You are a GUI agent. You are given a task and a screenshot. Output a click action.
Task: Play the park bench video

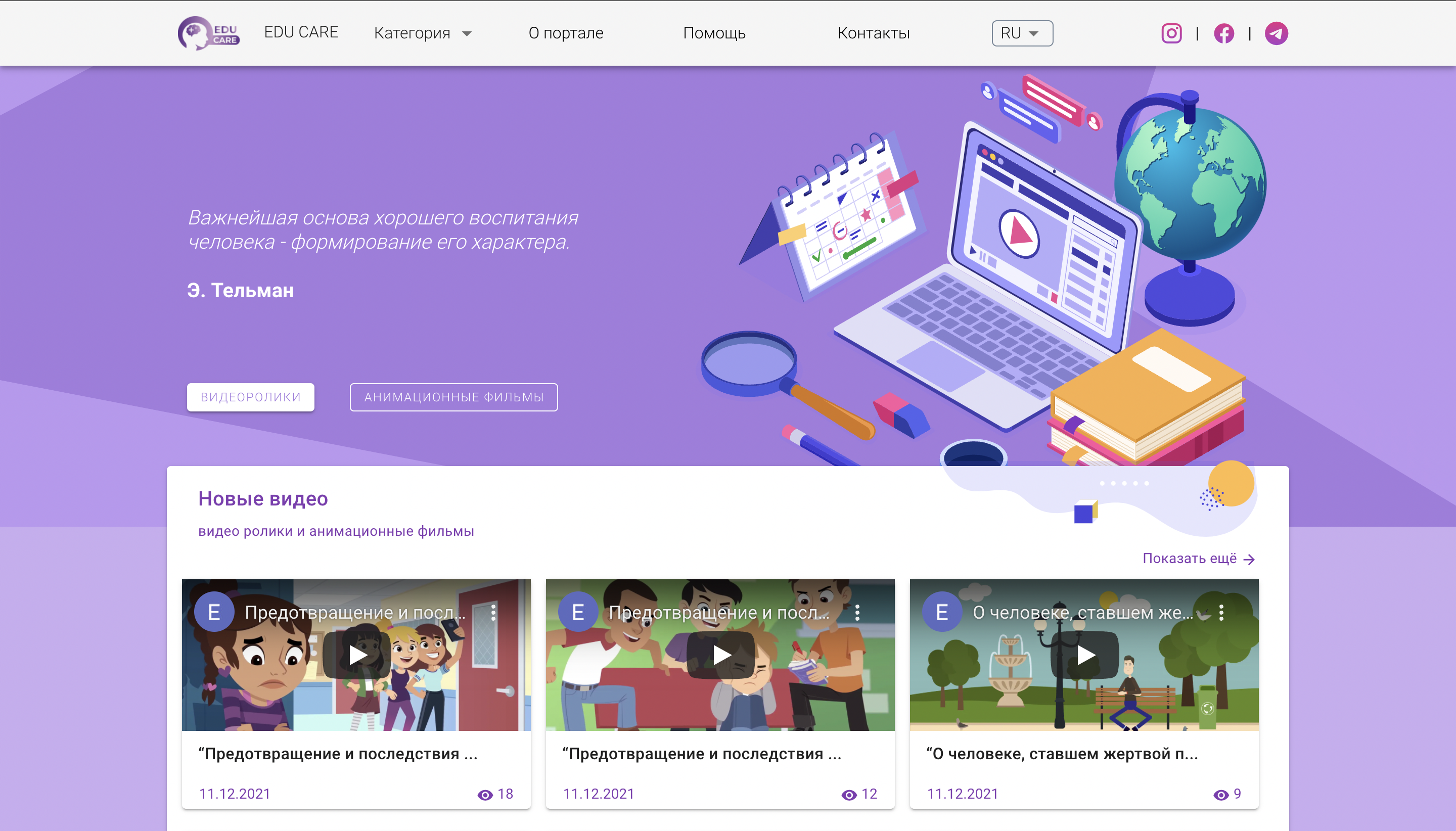click(1085, 655)
